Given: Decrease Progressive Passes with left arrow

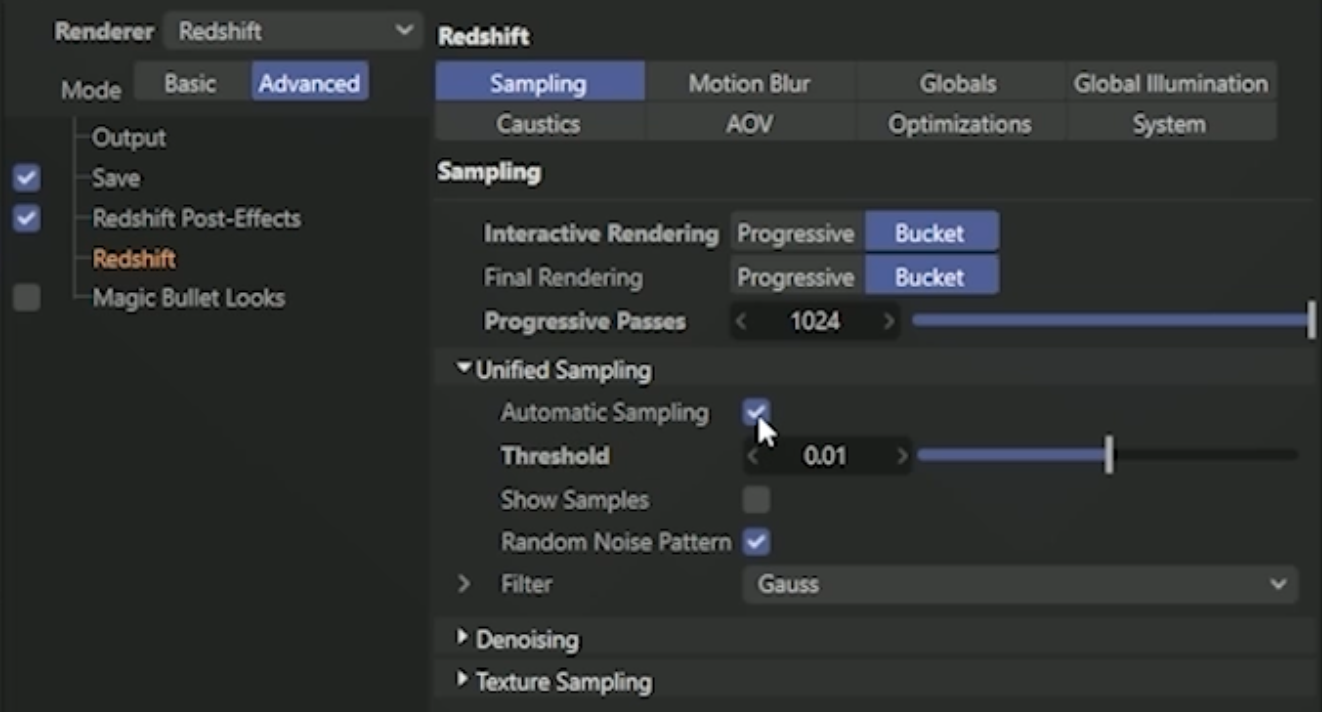Looking at the screenshot, I should pos(741,321).
